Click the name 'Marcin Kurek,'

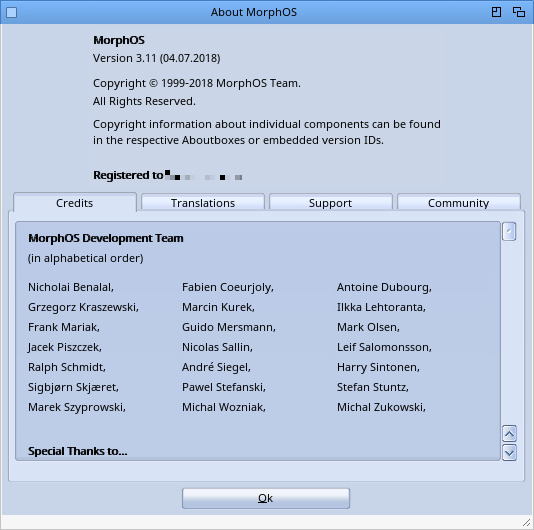218,307
